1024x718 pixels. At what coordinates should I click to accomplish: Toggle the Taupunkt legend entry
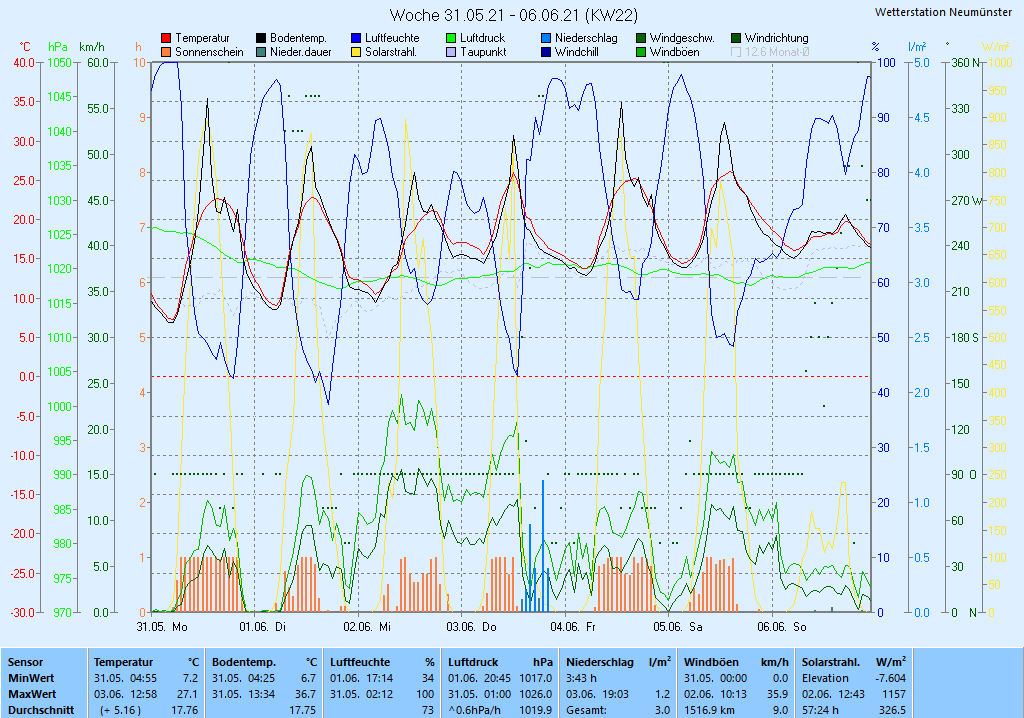click(451, 51)
